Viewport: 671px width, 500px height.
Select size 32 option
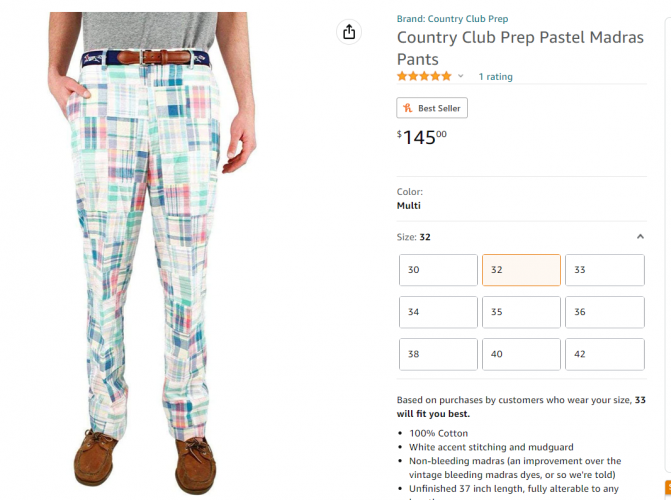(521, 270)
